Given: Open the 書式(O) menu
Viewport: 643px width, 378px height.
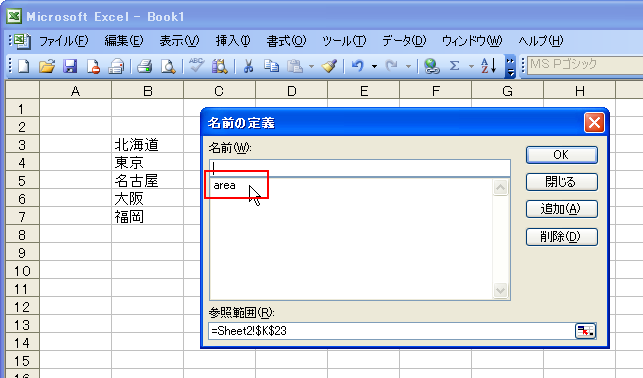Looking at the screenshot, I should [286, 41].
